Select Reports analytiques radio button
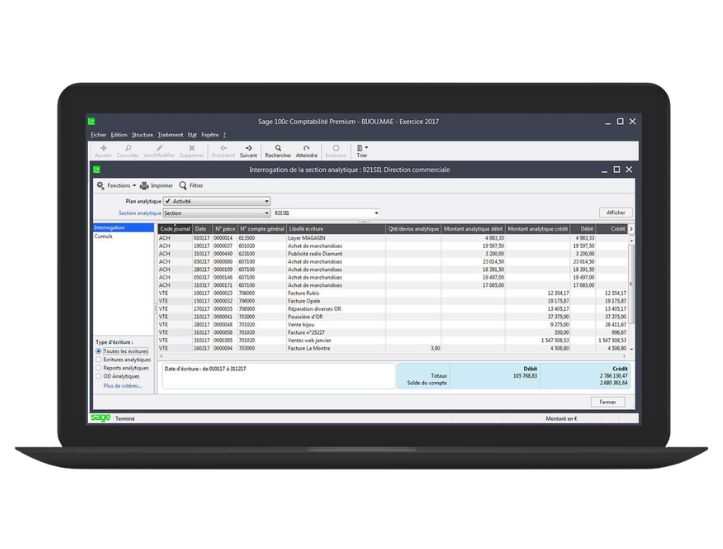 (x=98, y=368)
